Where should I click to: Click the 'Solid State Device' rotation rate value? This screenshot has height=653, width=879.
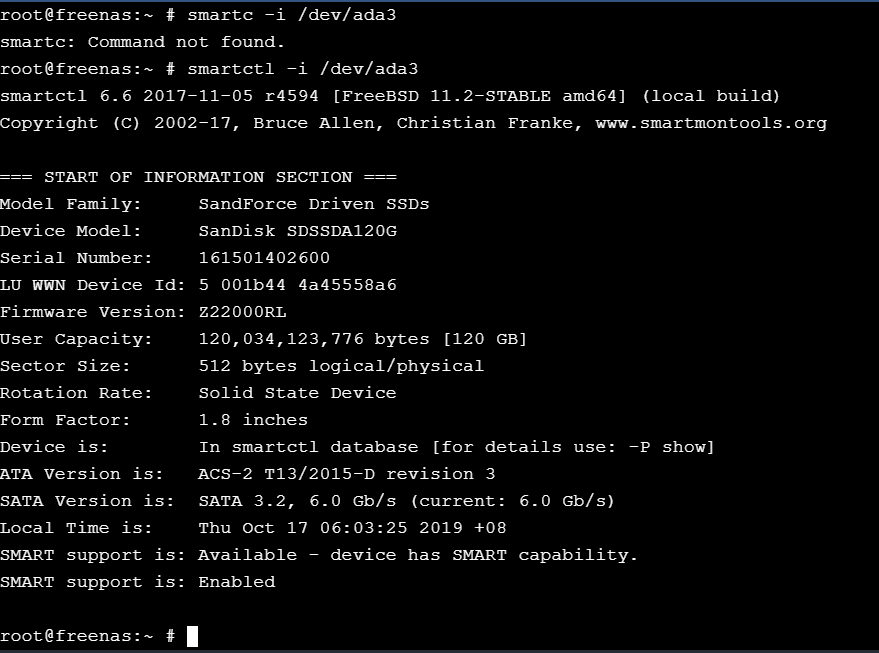click(x=298, y=393)
